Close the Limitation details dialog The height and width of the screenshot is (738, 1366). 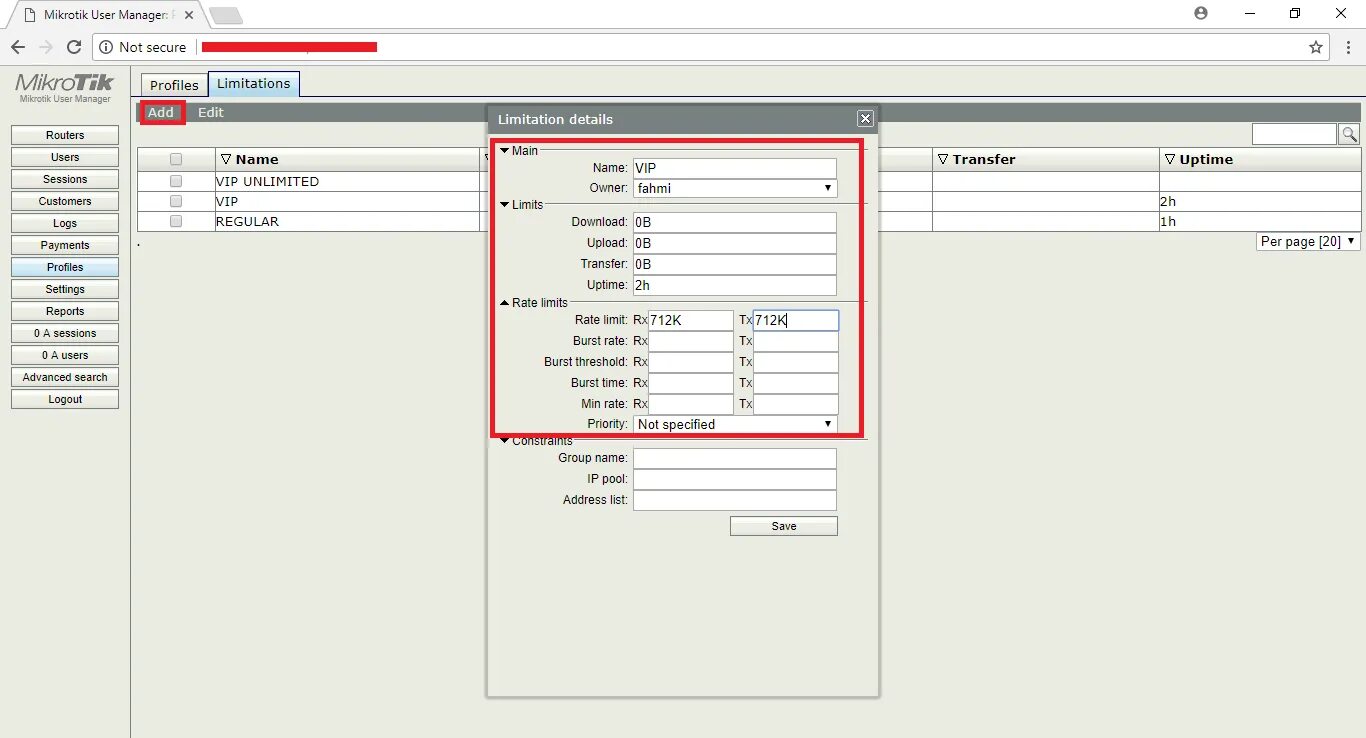[865, 119]
